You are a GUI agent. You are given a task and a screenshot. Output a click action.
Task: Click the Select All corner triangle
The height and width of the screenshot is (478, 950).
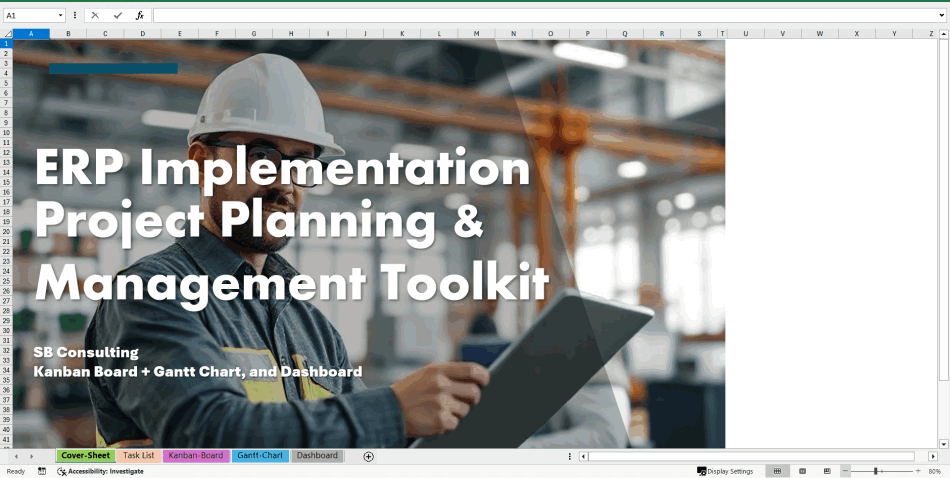7,34
